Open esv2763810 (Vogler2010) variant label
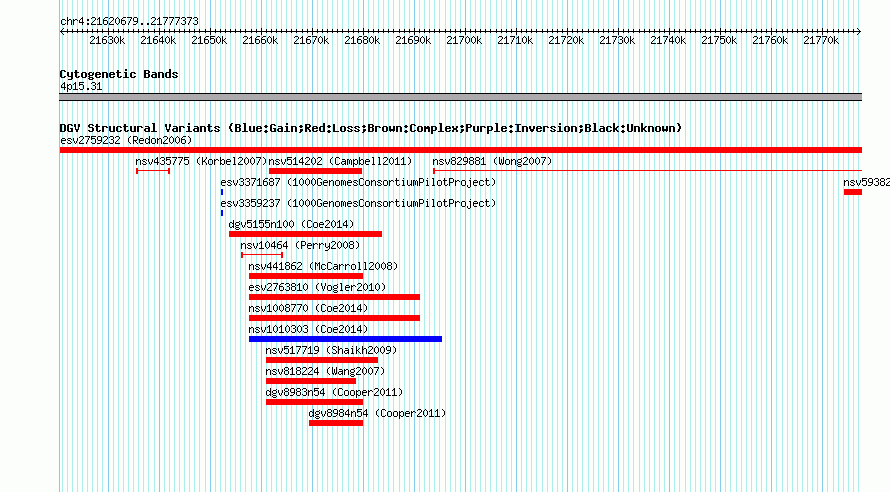 [x=317, y=287]
